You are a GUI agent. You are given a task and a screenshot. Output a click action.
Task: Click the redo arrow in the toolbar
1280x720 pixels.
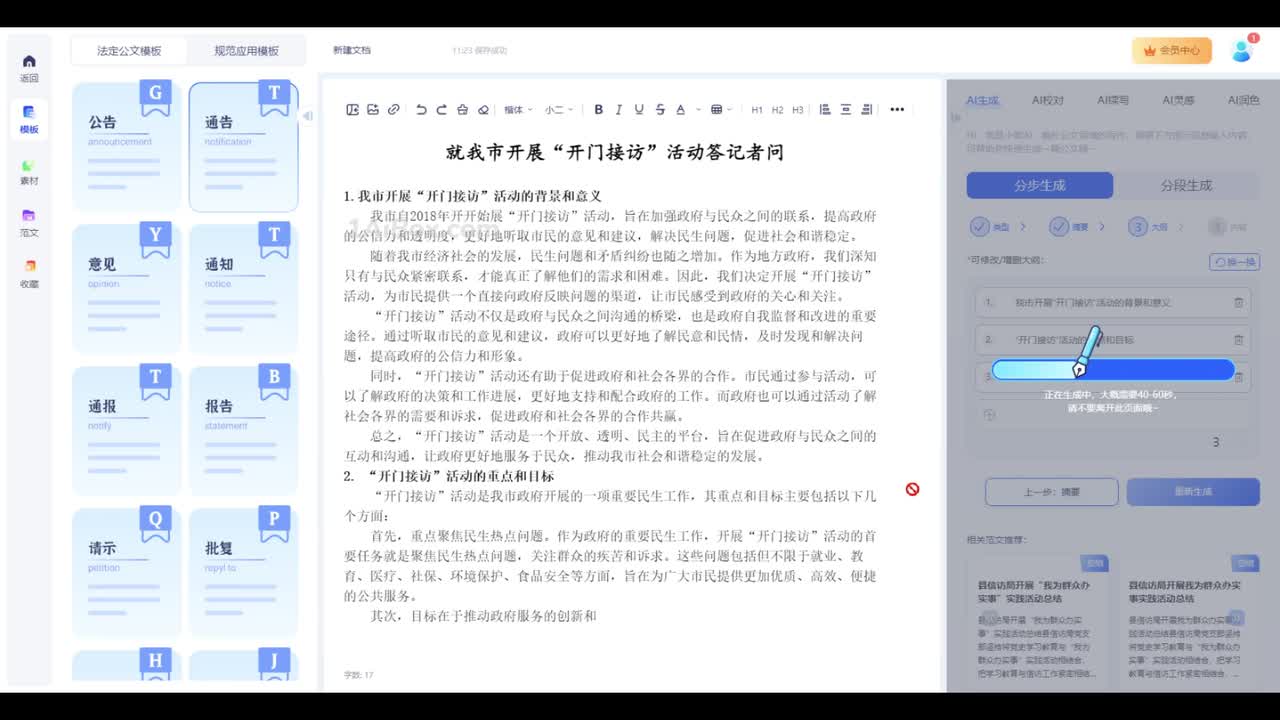click(x=441, y=110)
